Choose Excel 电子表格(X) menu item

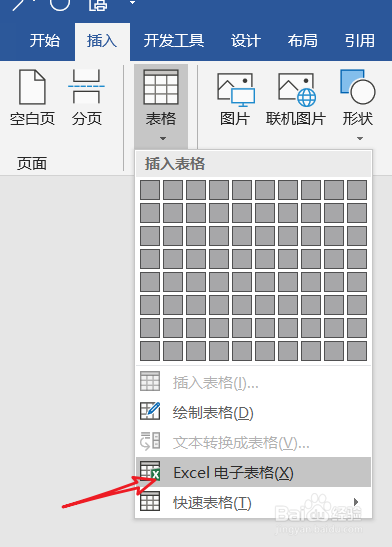click(x=253, y=472)
